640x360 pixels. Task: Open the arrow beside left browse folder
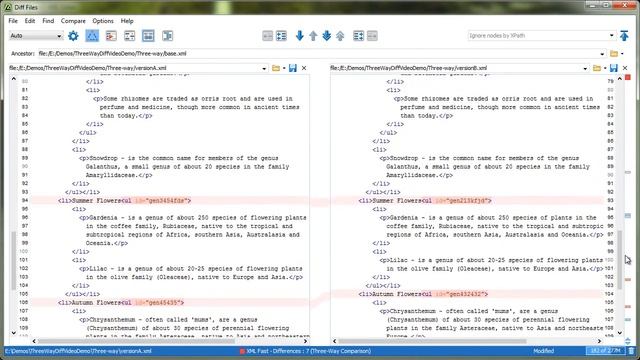tap(284, 68)
